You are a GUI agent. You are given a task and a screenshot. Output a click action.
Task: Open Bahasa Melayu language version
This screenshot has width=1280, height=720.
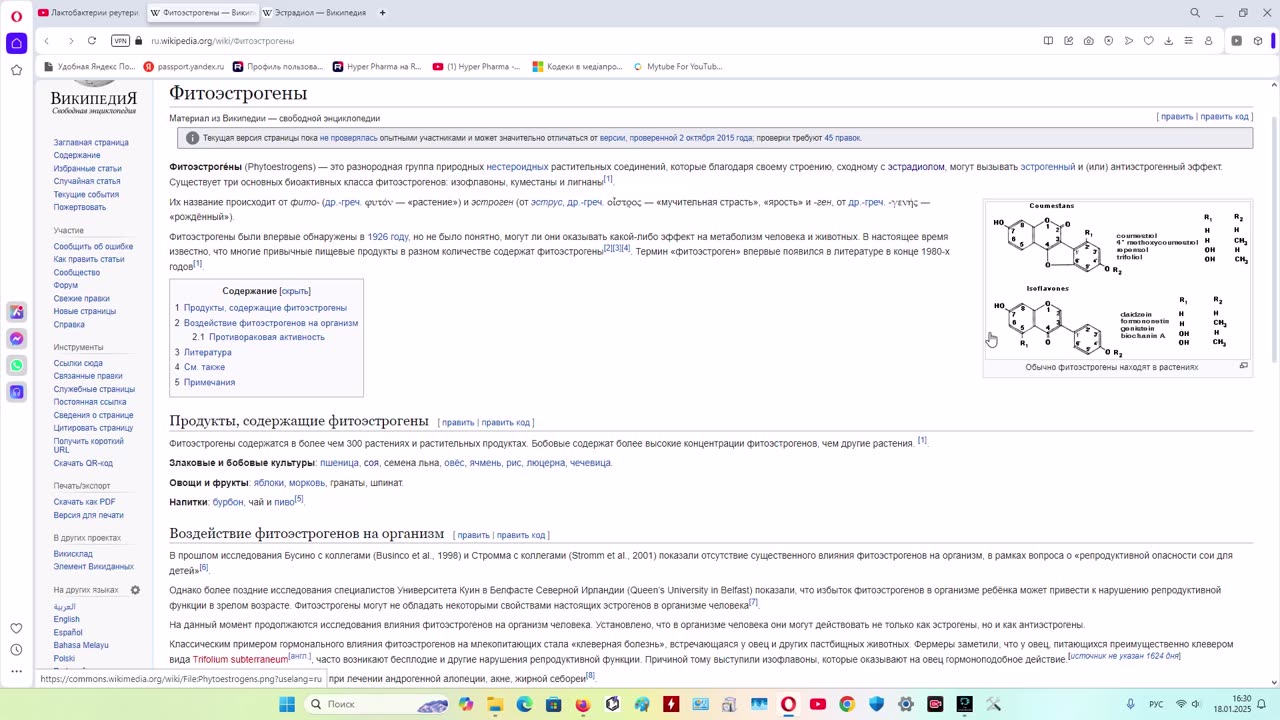click(81, 645)
